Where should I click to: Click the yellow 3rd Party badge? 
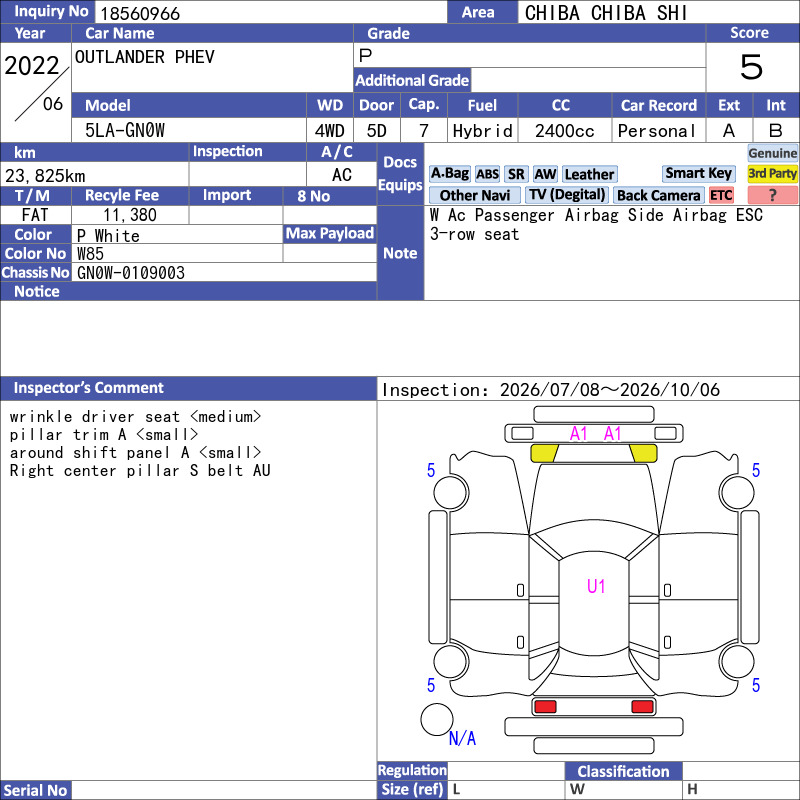click(772, 173)
